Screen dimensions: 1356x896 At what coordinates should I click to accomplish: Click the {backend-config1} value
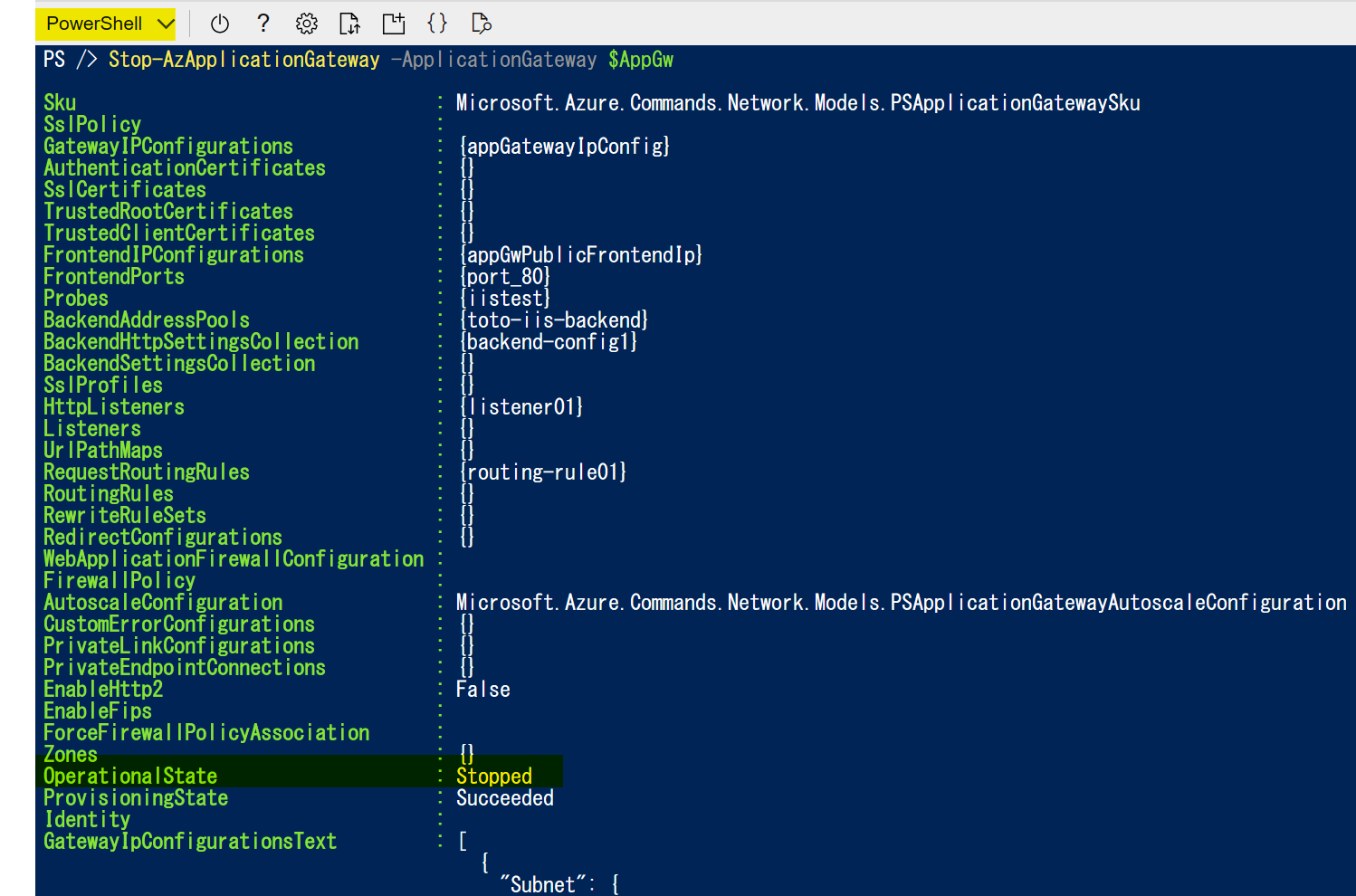point(549,342)
